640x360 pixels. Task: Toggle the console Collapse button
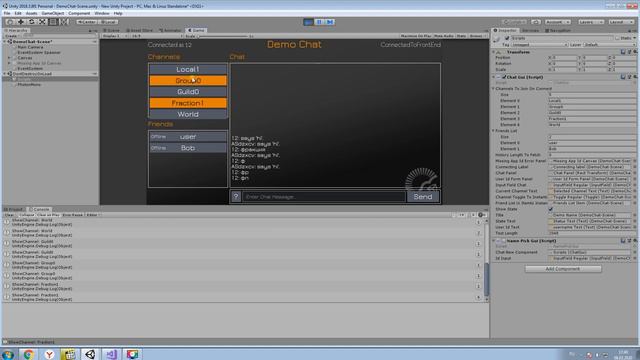pos(26,215)
